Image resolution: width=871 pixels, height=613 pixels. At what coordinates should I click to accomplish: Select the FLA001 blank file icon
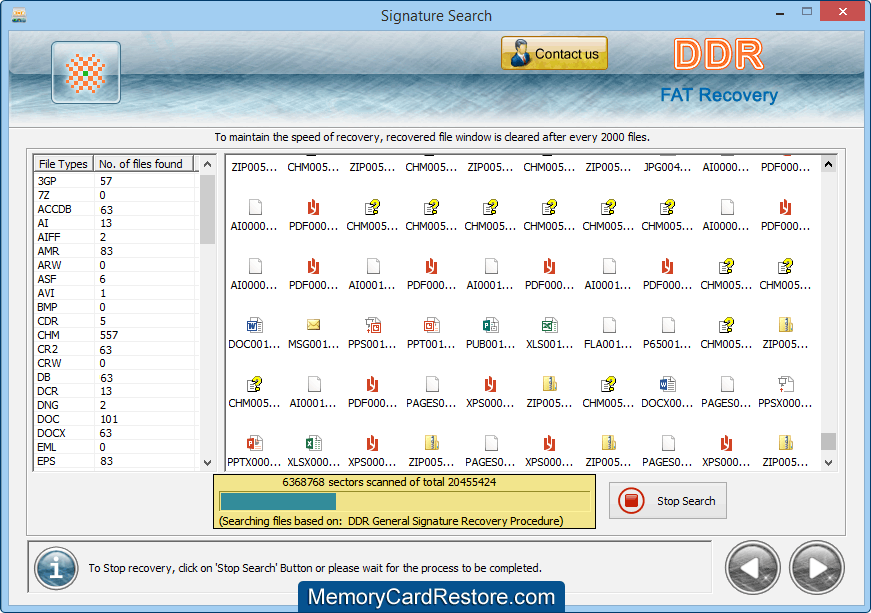pos(609,325)
